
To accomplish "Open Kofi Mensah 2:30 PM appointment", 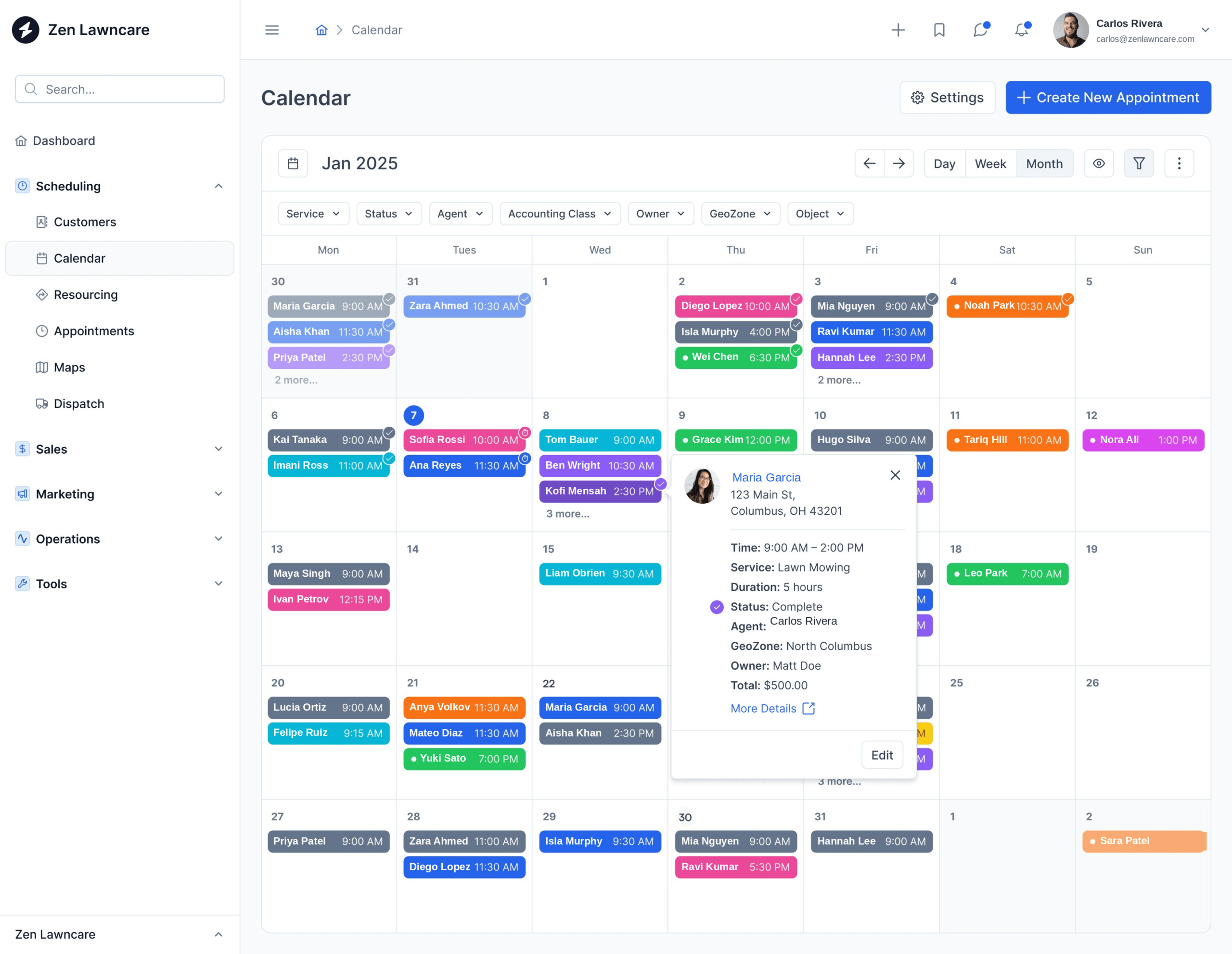I will (x=600, y=491).
